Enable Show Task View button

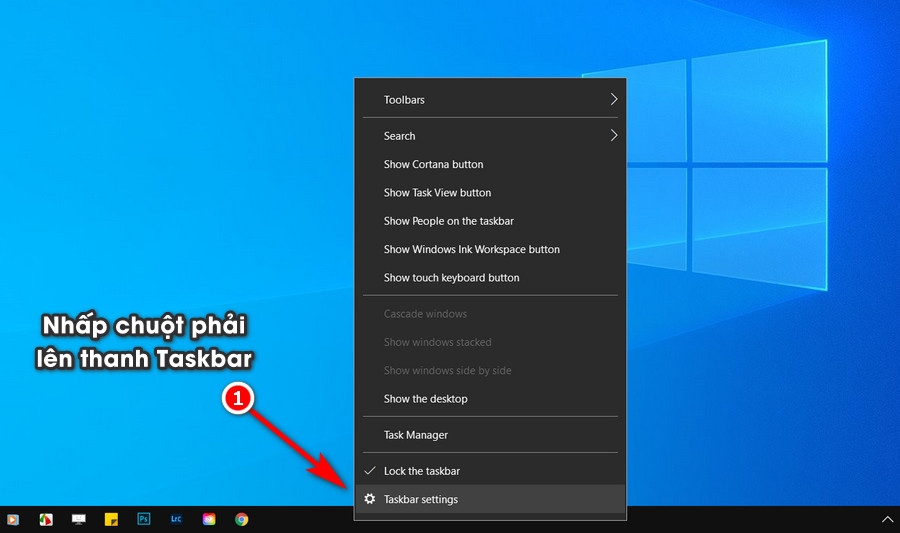click(490, 193)
